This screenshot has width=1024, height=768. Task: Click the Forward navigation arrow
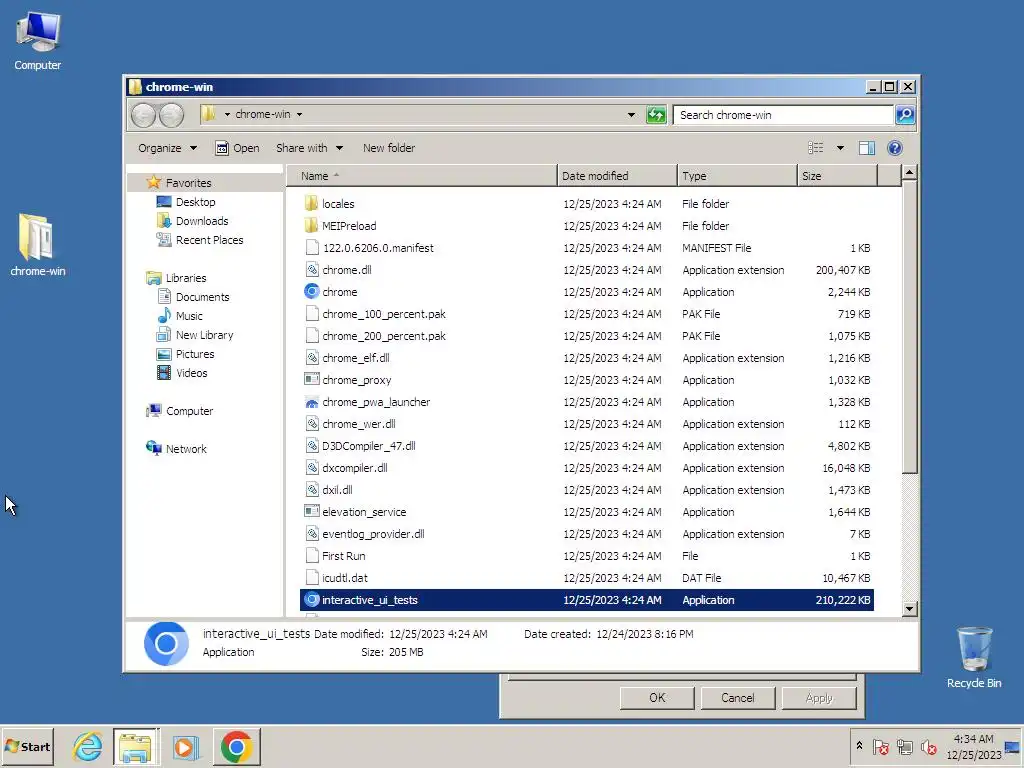172,116
